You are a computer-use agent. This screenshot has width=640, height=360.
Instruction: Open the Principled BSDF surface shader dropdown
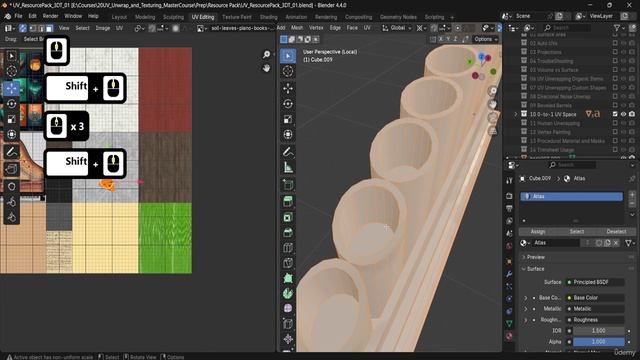tap(595, 282)
